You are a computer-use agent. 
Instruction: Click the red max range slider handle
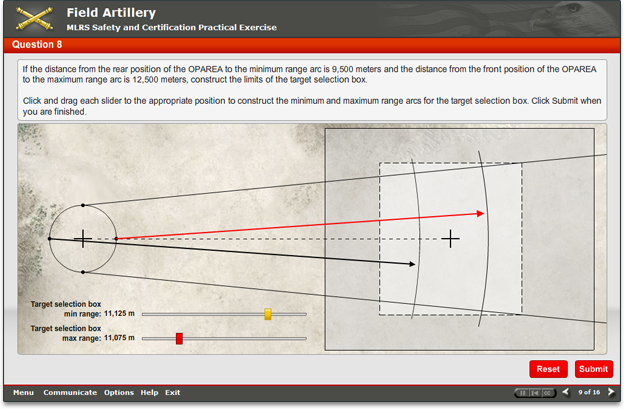coord(179,339)
